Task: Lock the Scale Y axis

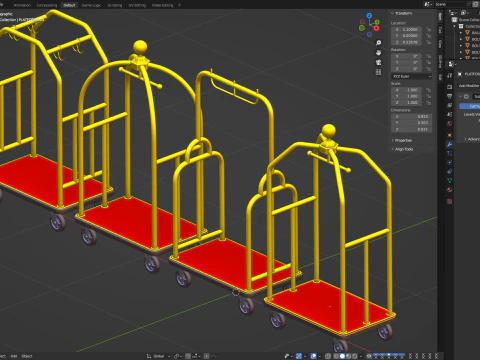Action: (429, 96)
